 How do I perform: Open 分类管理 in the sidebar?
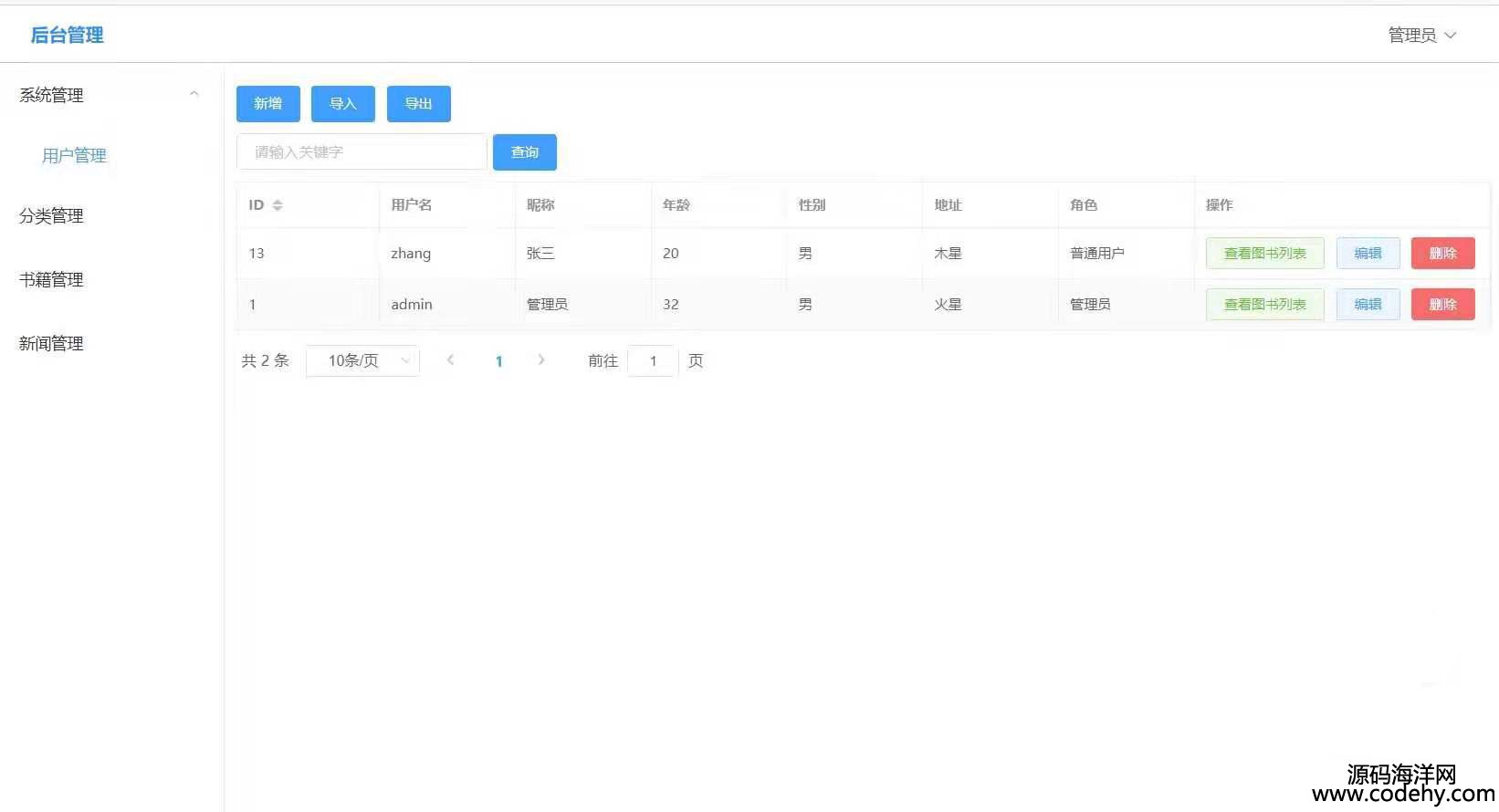pyautogui.click(x=52, y=216)
